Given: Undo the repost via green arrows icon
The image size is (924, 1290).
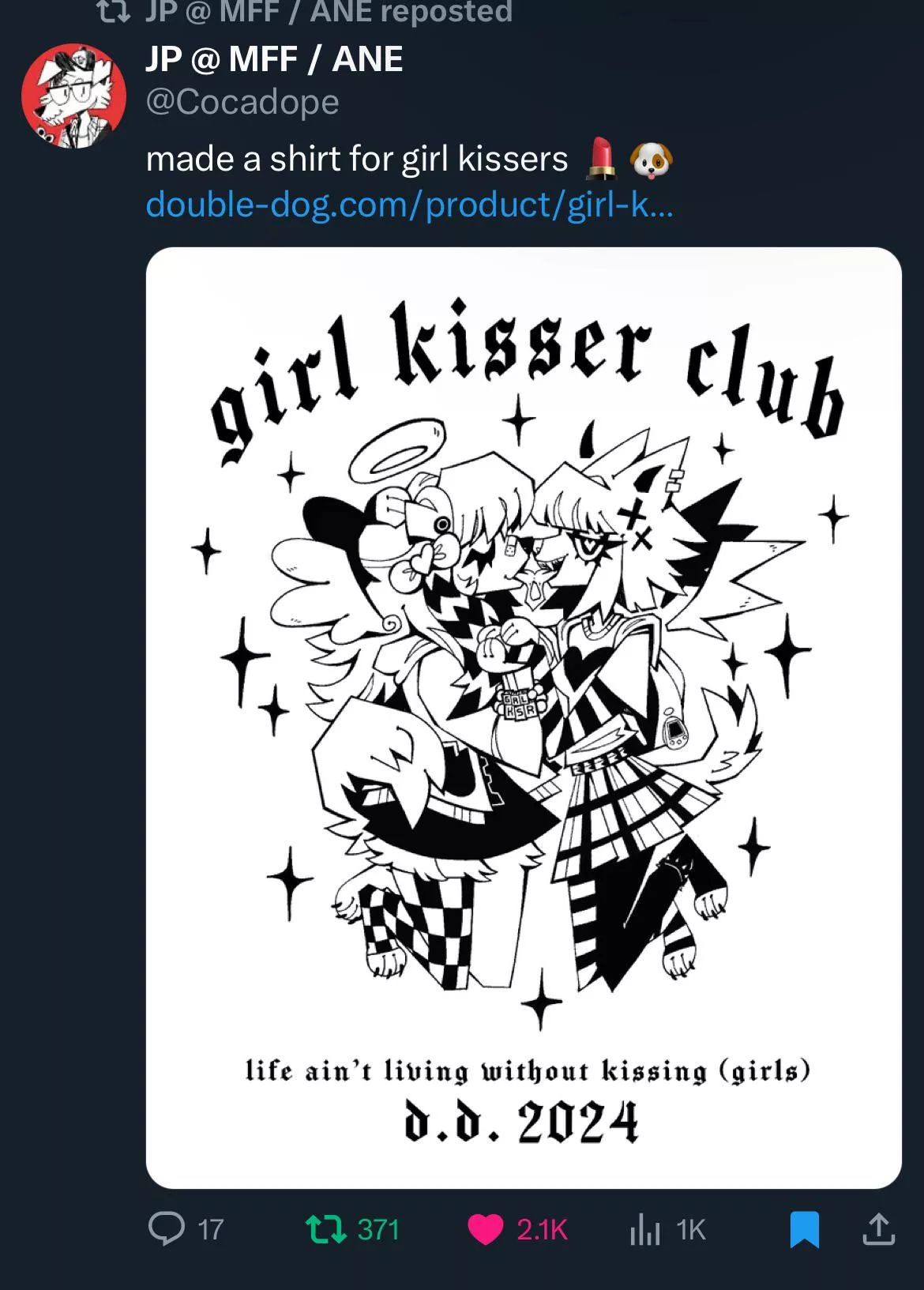Looking at the screenshot, I should pos(325,1229).
